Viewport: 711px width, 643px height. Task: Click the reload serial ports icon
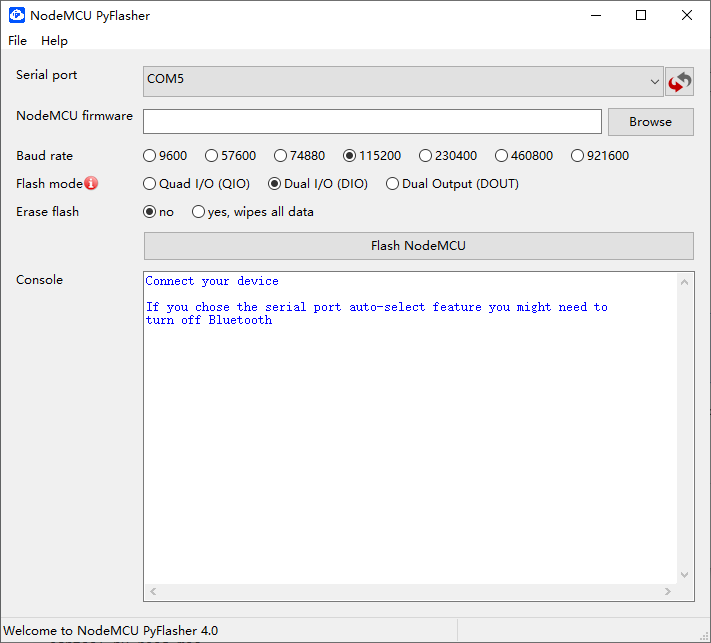click(679, 82)
